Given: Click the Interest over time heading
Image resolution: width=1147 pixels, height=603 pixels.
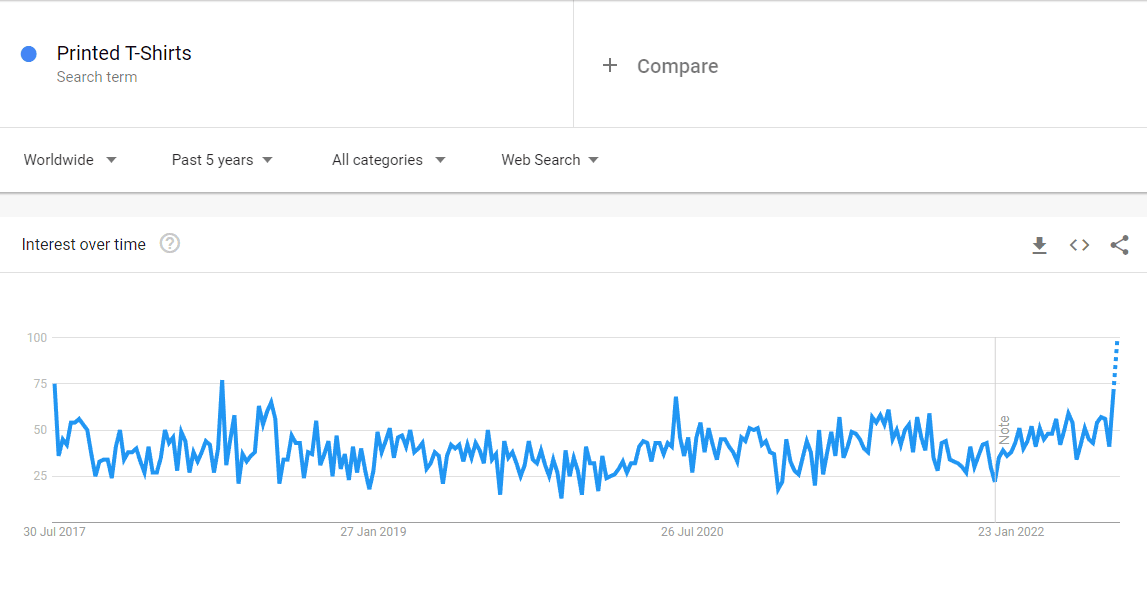Looking at the screenshot, I should [83, 244].
